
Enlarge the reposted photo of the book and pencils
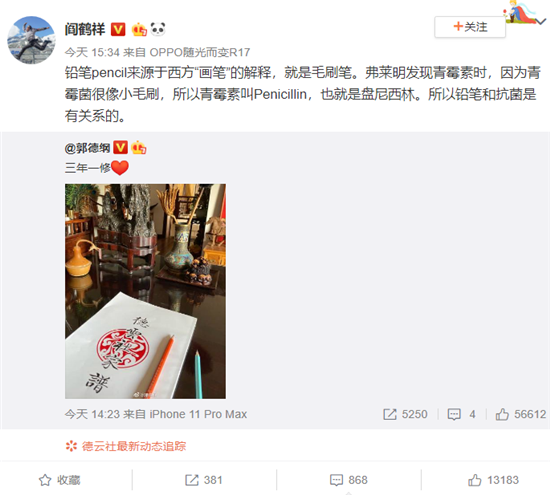pos(145,291)
